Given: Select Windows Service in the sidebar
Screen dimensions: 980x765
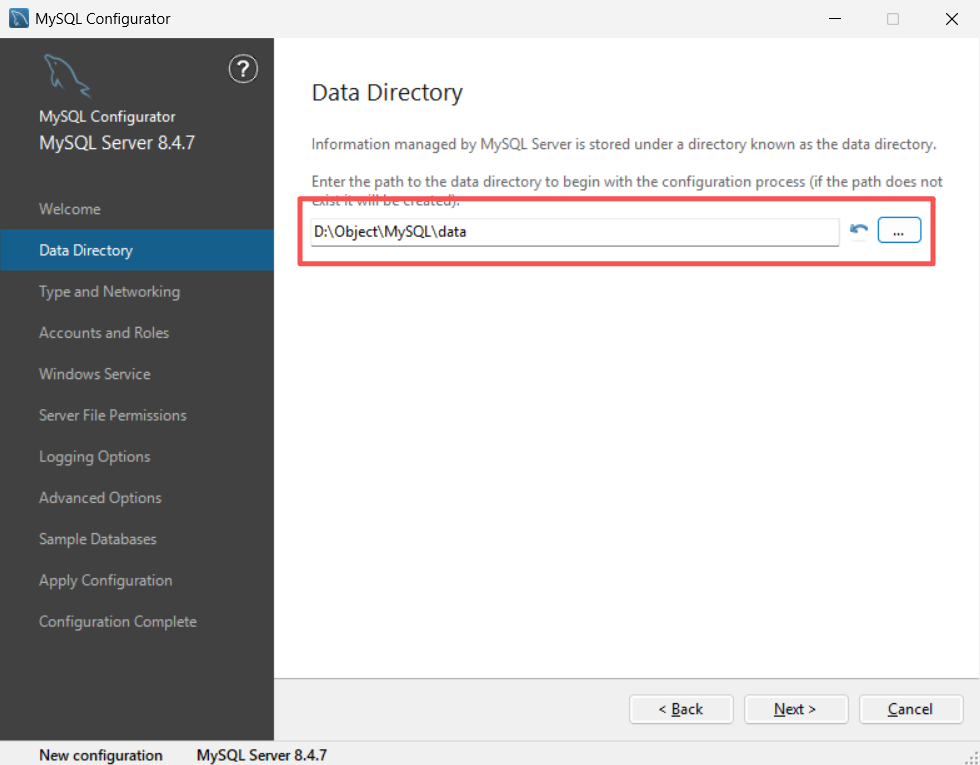Looking at the screenshot, I should point(95,374).
